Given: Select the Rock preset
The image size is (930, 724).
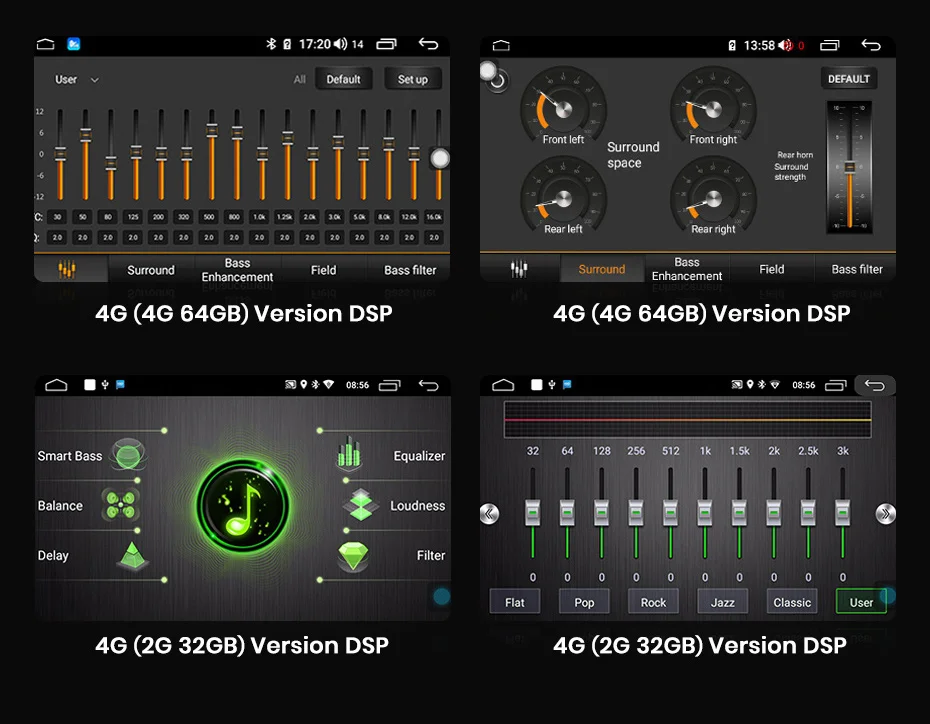Looking at the screenshot, I should [x=653, y=602].
